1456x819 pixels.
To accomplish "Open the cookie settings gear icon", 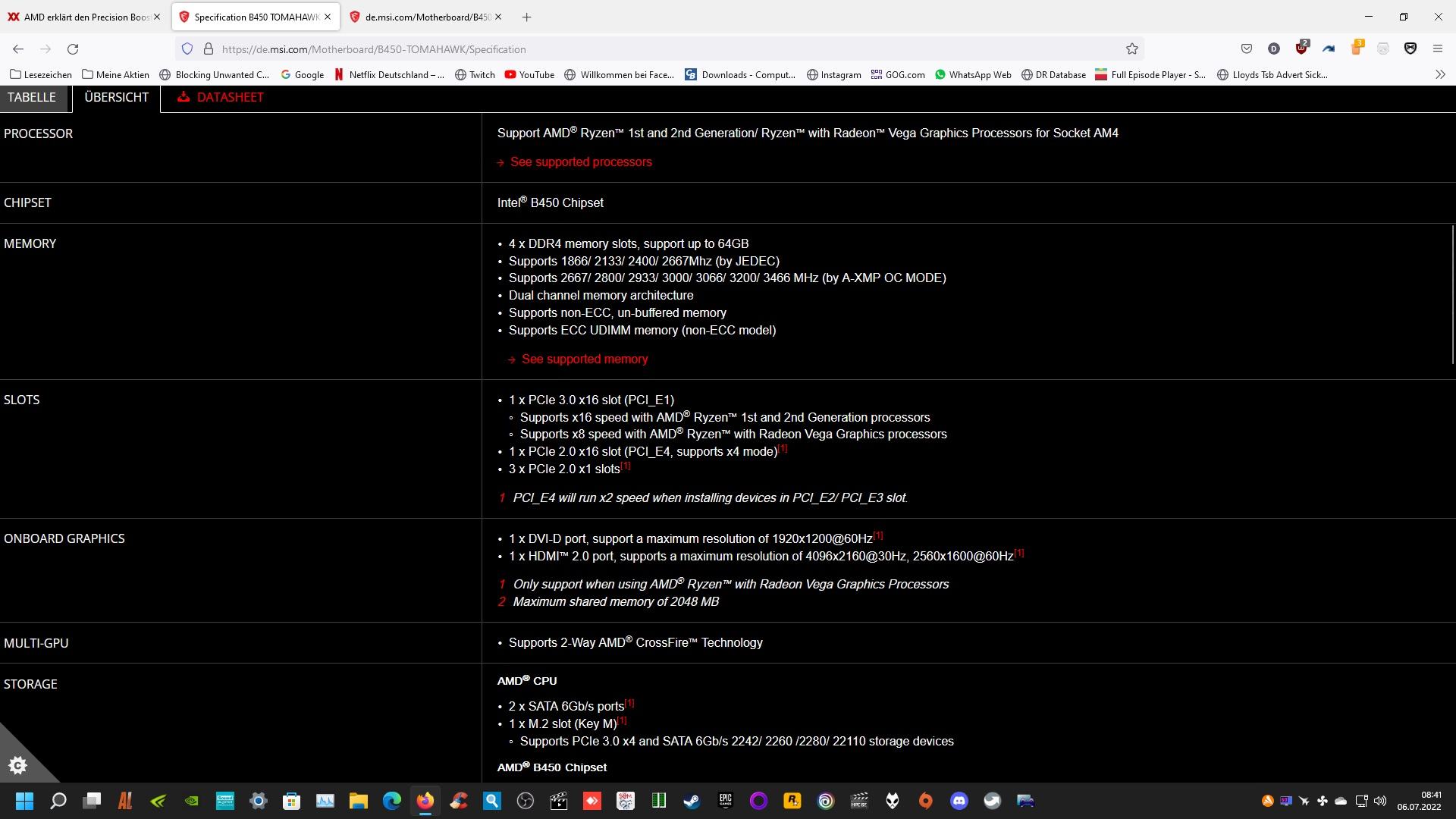I will pyautogui.click(x=17, y=765).
